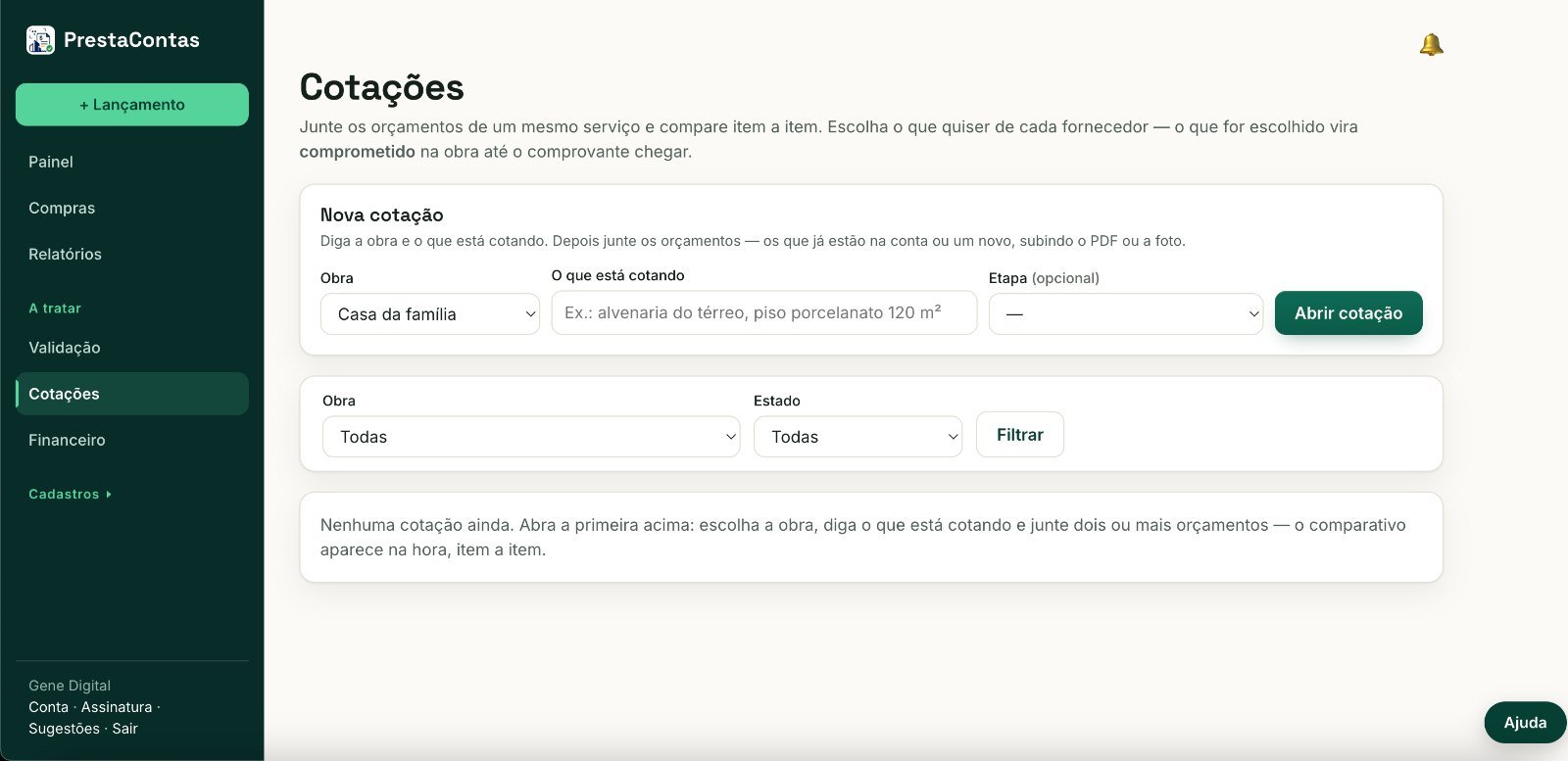The width and height of the screenshot is (1568, 761).
Task: Click the Filtrar button
Action: [1020, 435]
